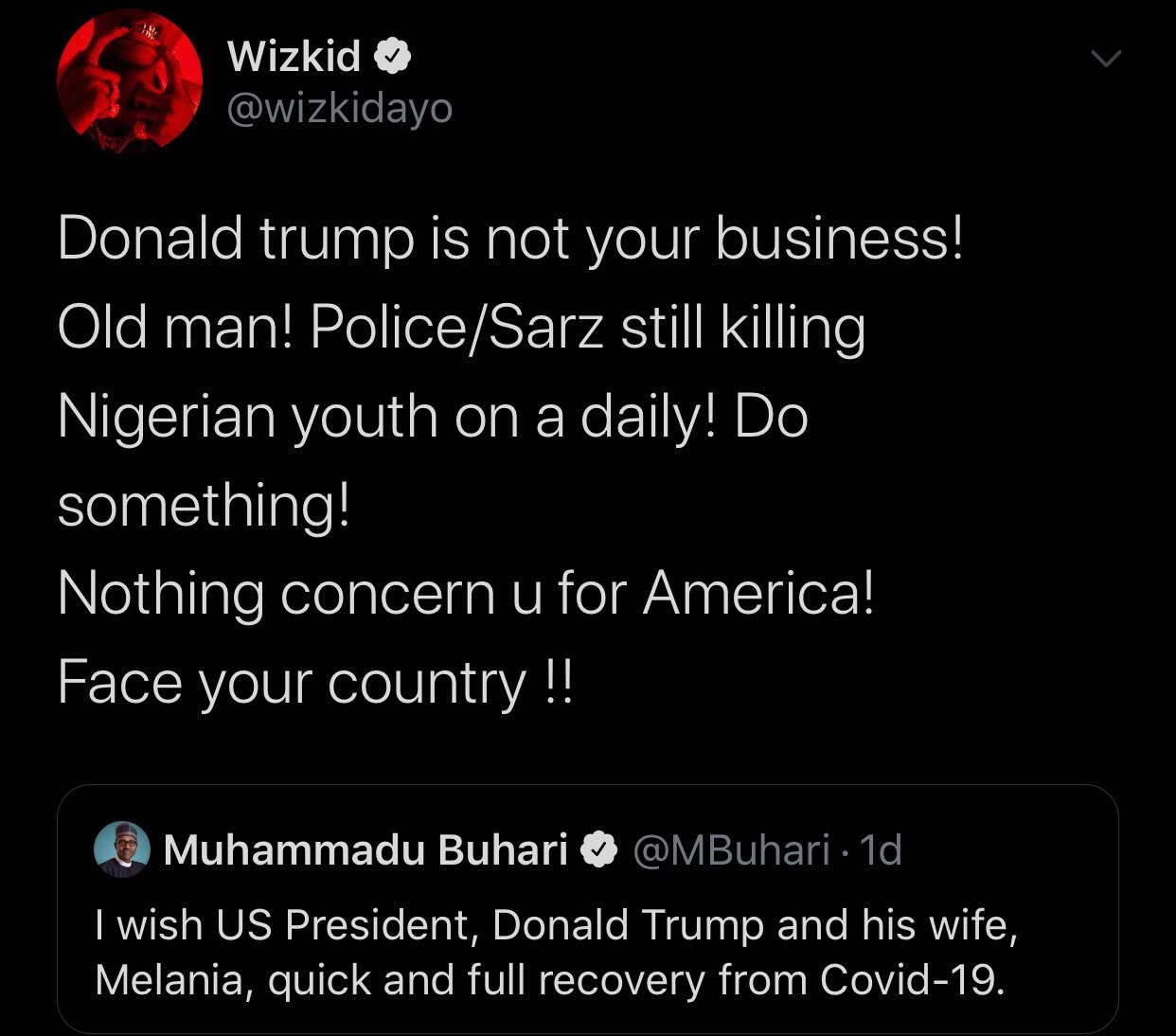Viewport: 1176px width, 1036px height.
Task: Click the 1d timestamp on quoted tweet
Action: click(x=882, y=849)
